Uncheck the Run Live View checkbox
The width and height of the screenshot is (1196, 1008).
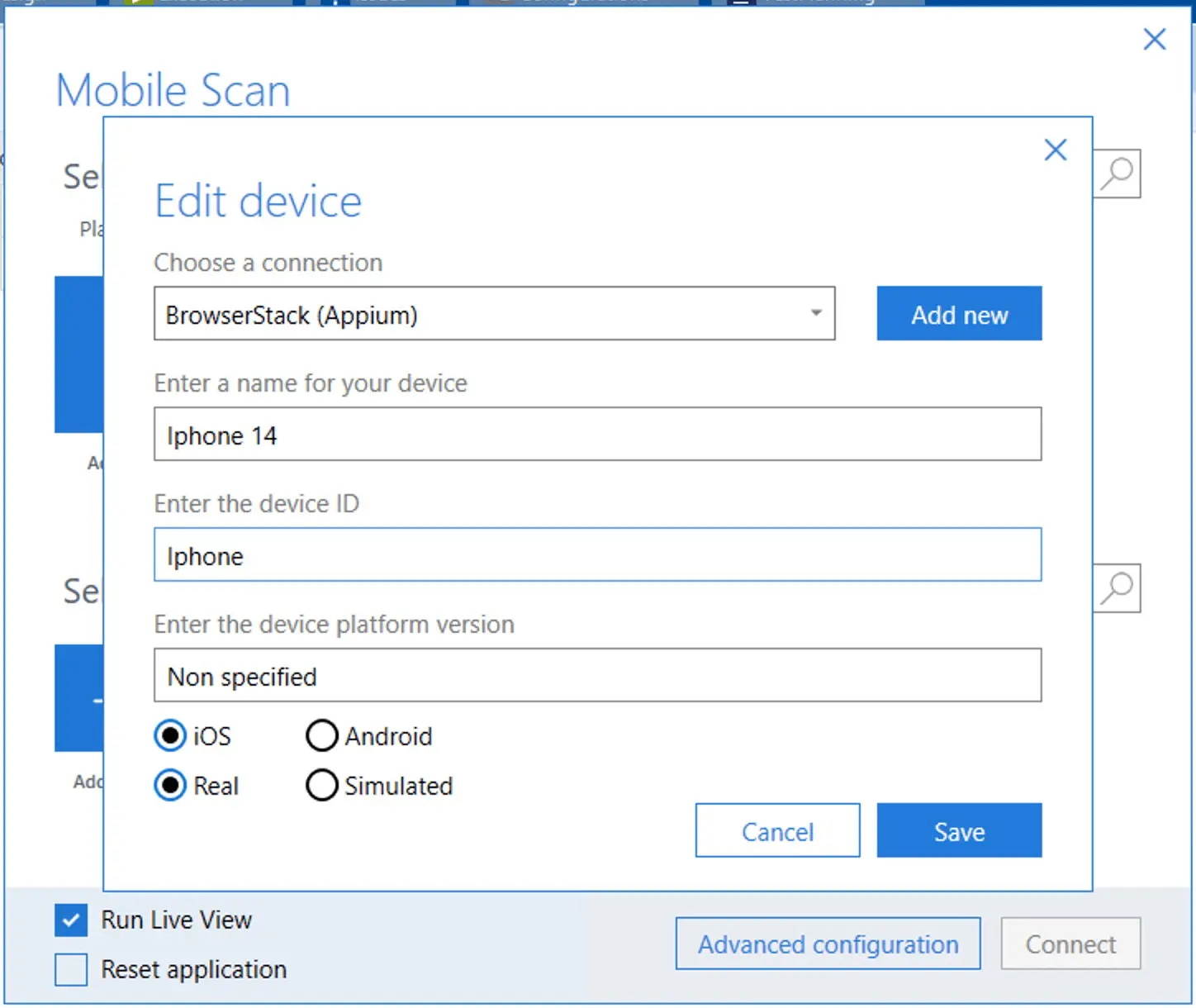point(71,920)
